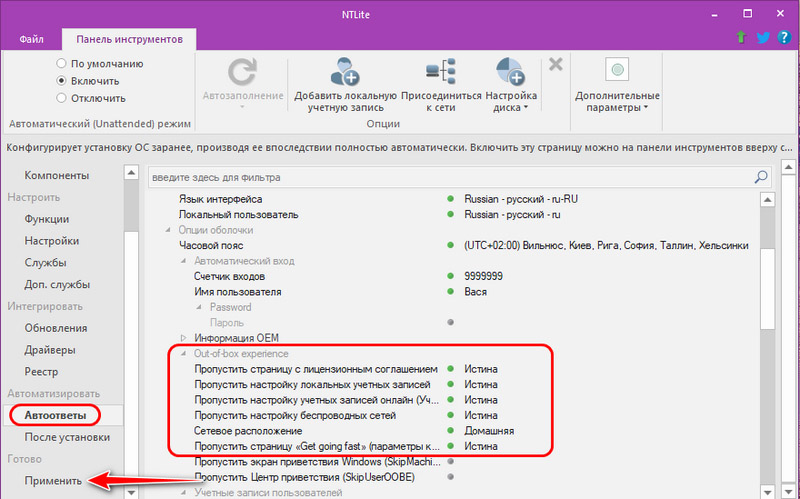This screenshot has height=499, width=800.
Task: Open Компоненты in the sidebar
Action: 57,176
